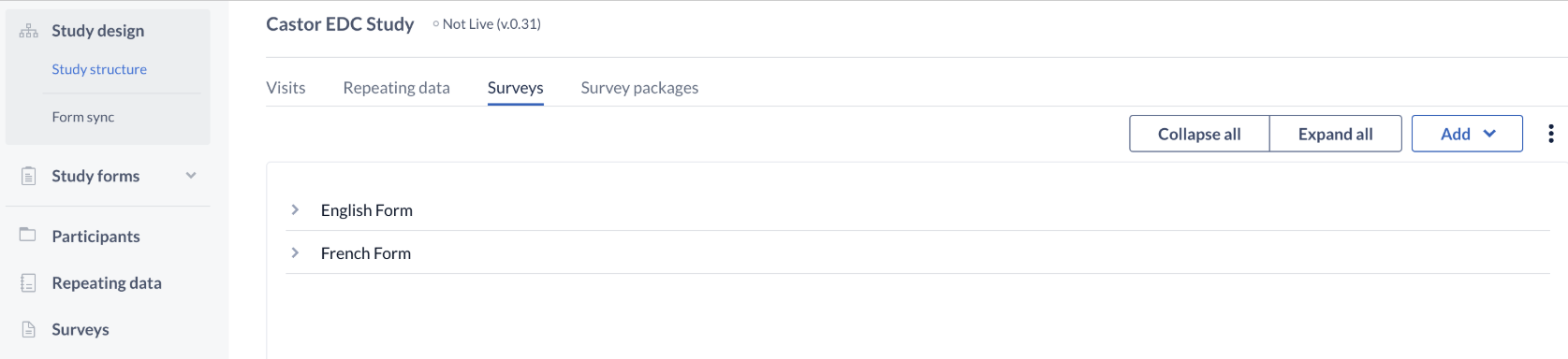The width and height of the screenshot is (1568, 359).
Task: Open the Add dropdown button
Action: (x=1467, y=134)
